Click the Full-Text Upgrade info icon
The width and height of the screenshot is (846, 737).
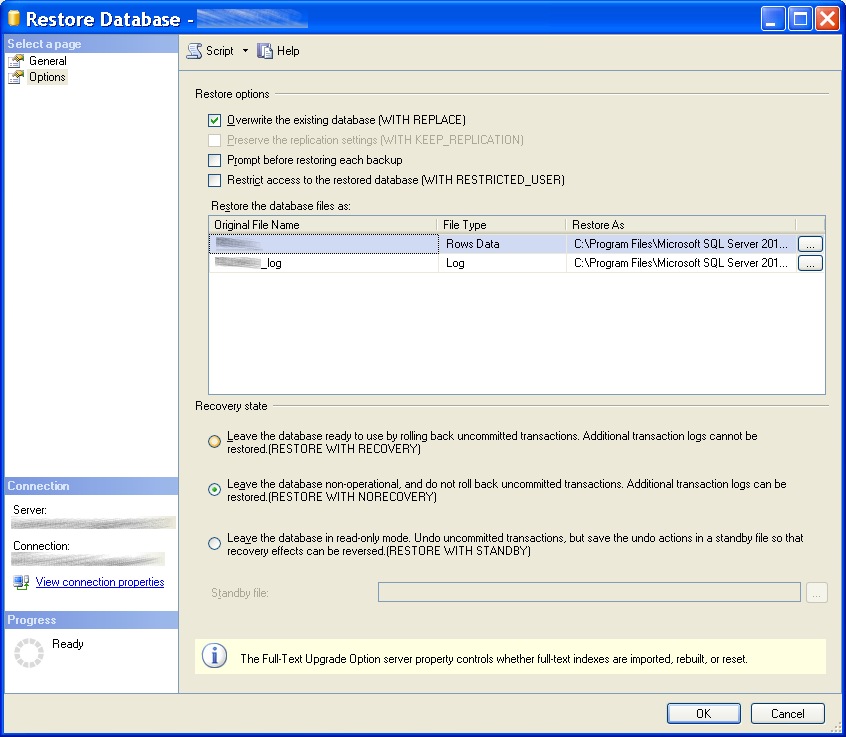click(x=214, y=657)
